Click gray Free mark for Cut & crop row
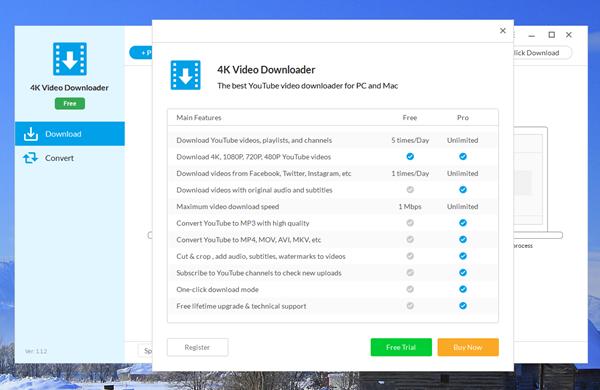The width and height of the screenshot is (600, 390). click(410, 256)
